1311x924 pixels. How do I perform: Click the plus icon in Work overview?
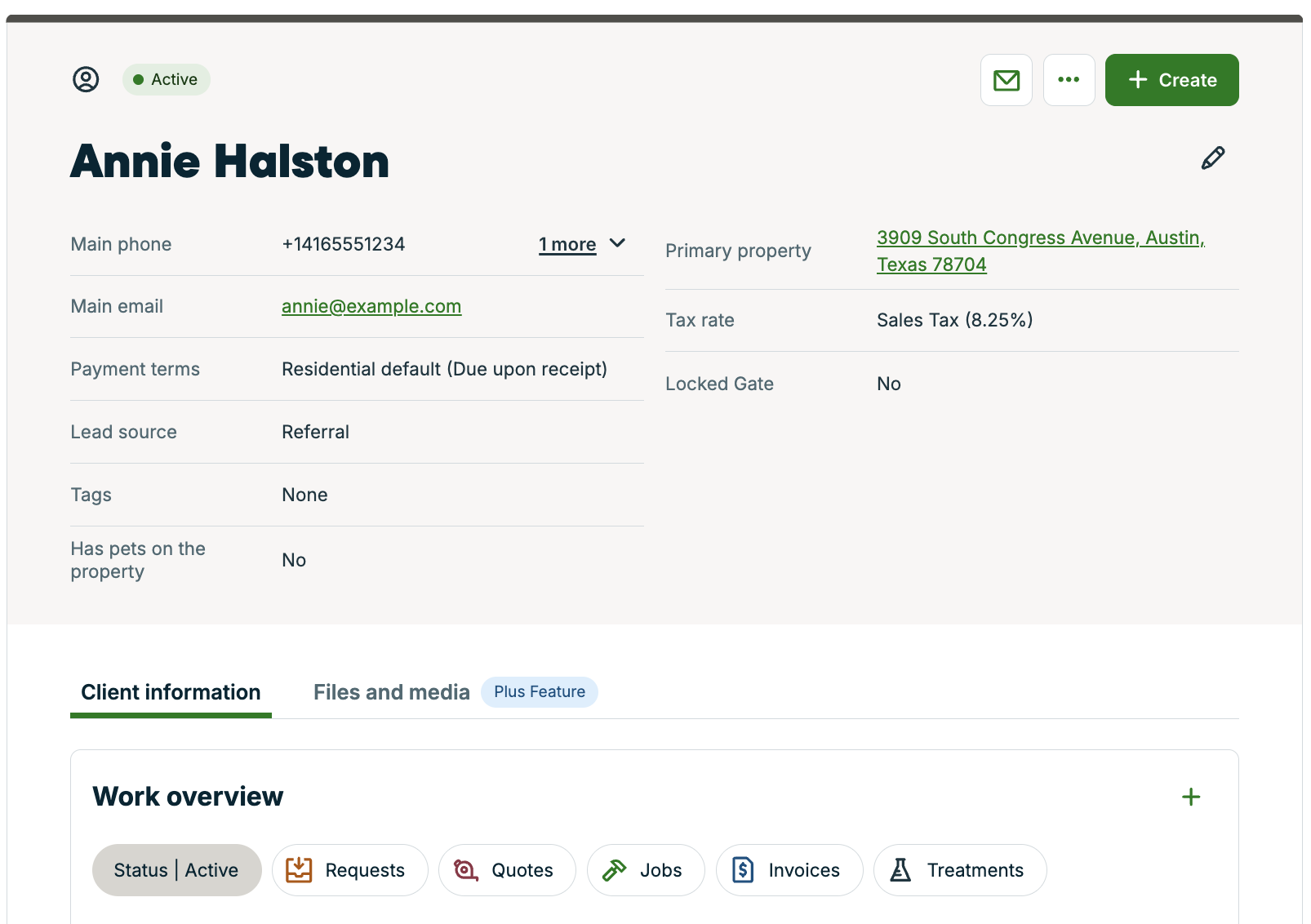pos(1191,797)
